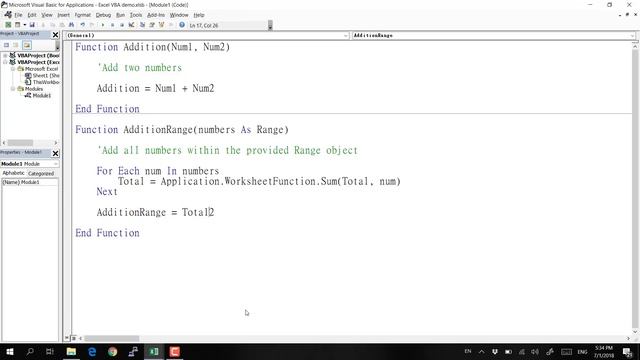The width and height of the screenshot is (640, 360).
Task: Switch to Excel in taskbar
Action: (154, 351)
